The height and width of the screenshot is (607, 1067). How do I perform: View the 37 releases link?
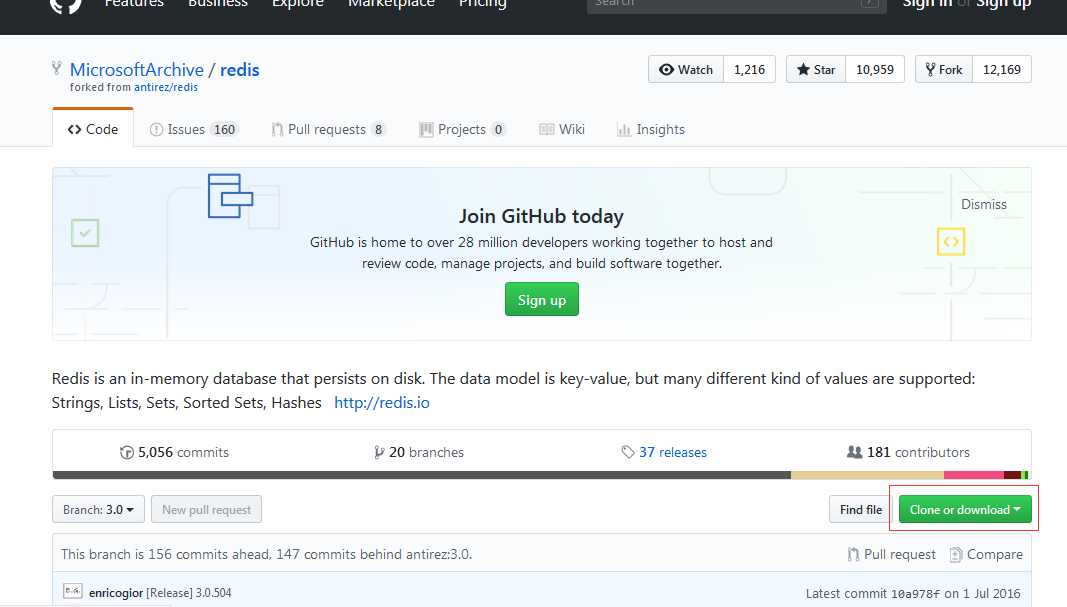[x=664, y=453]
